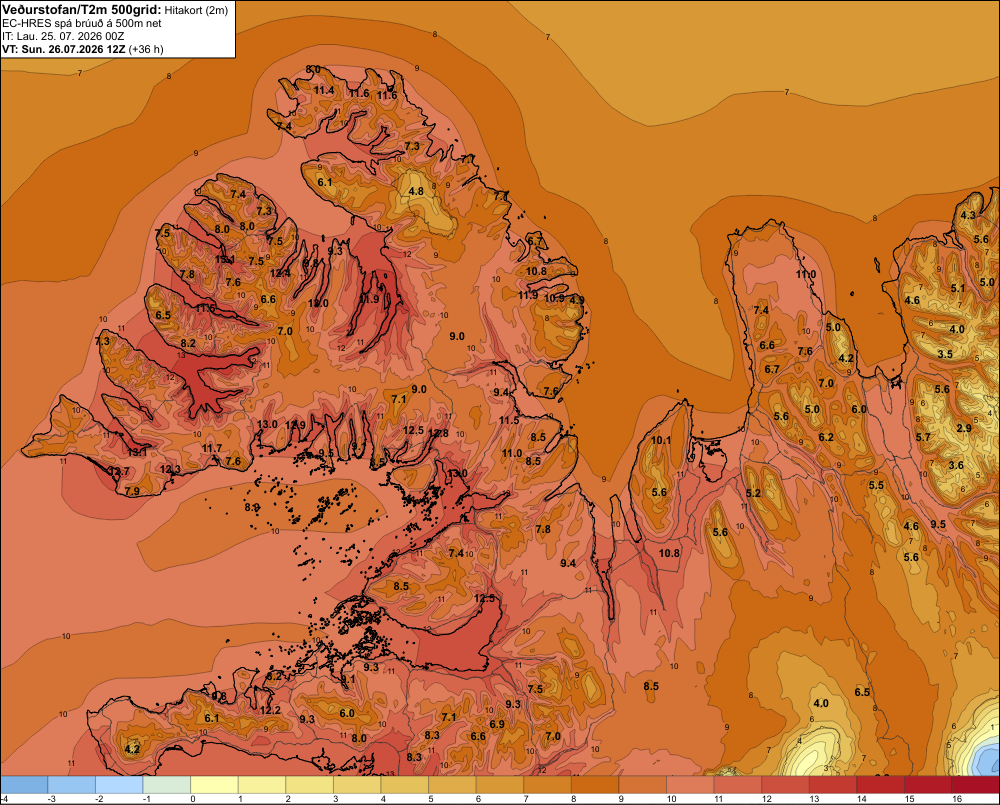The width and height of the screenshot is (1000, 805).
Task: Select the legend swatch between 5 and 6
Action: pos(452,784)
